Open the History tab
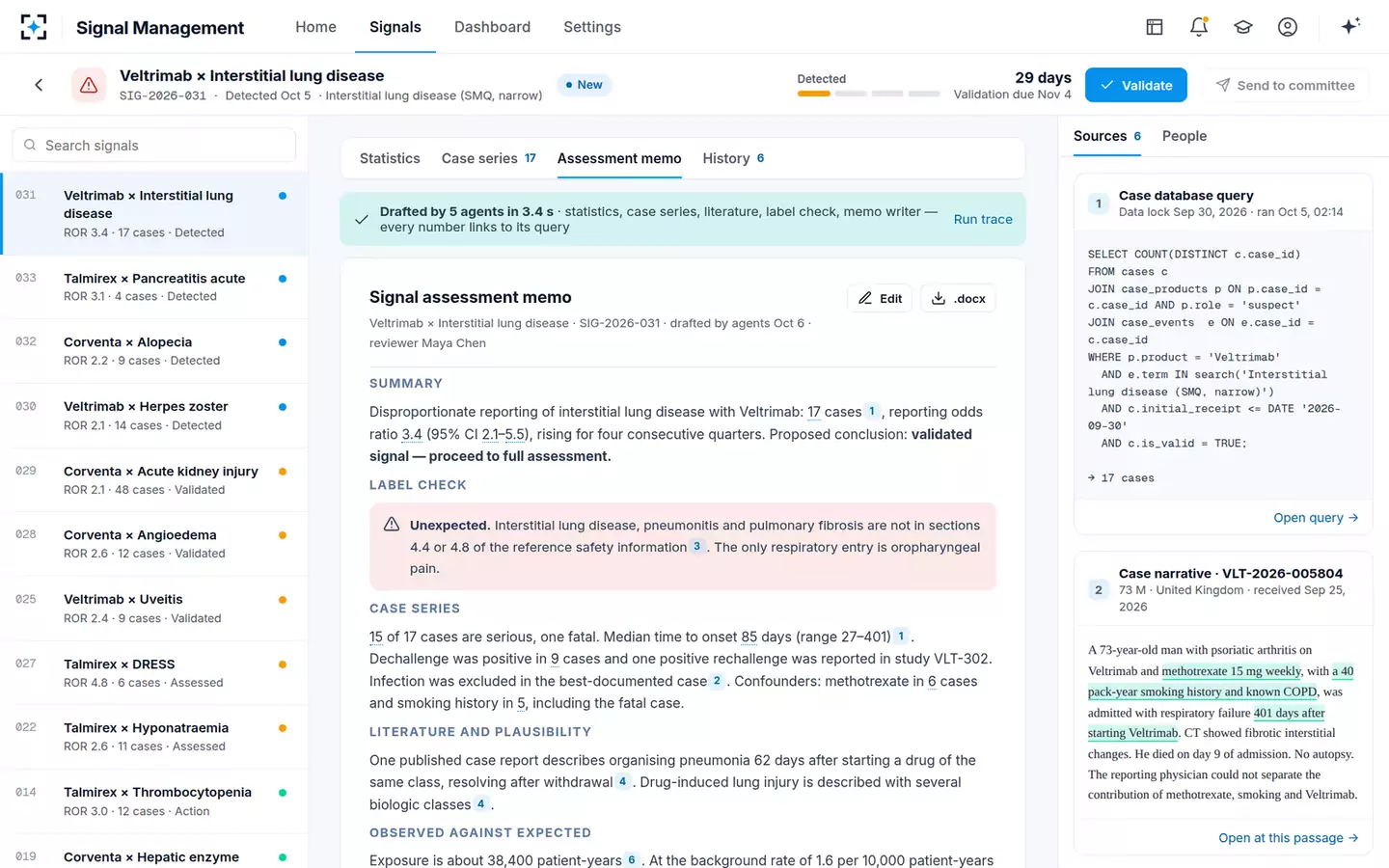Screen dimensions: 1389x868 click(733, 158)
